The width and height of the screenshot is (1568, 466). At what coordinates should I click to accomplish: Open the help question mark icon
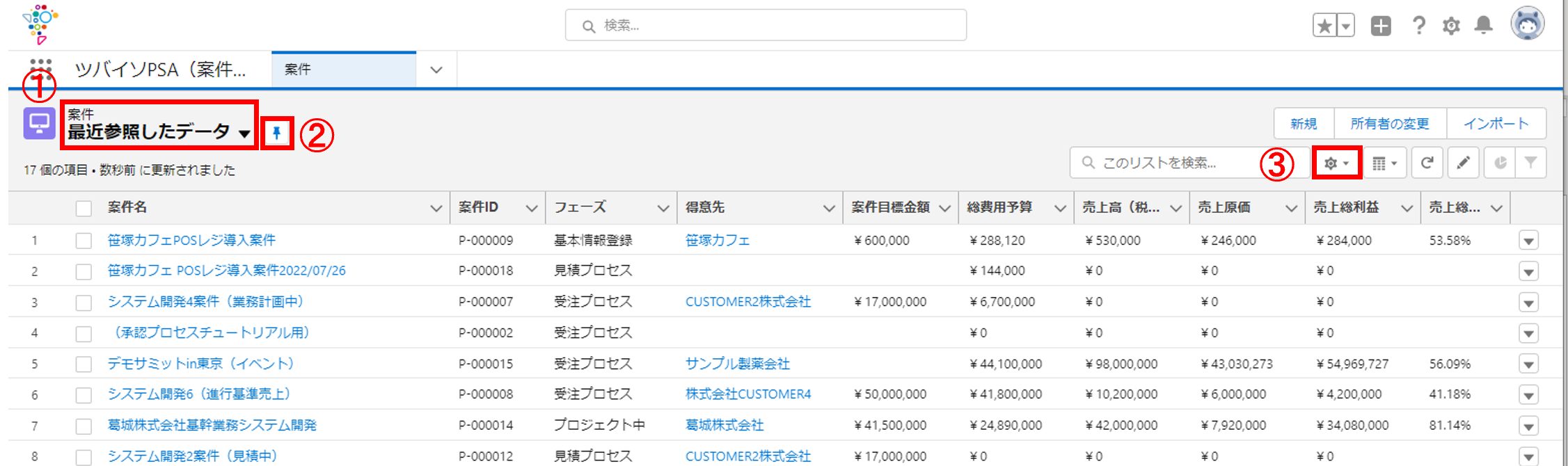[1418, 26]
